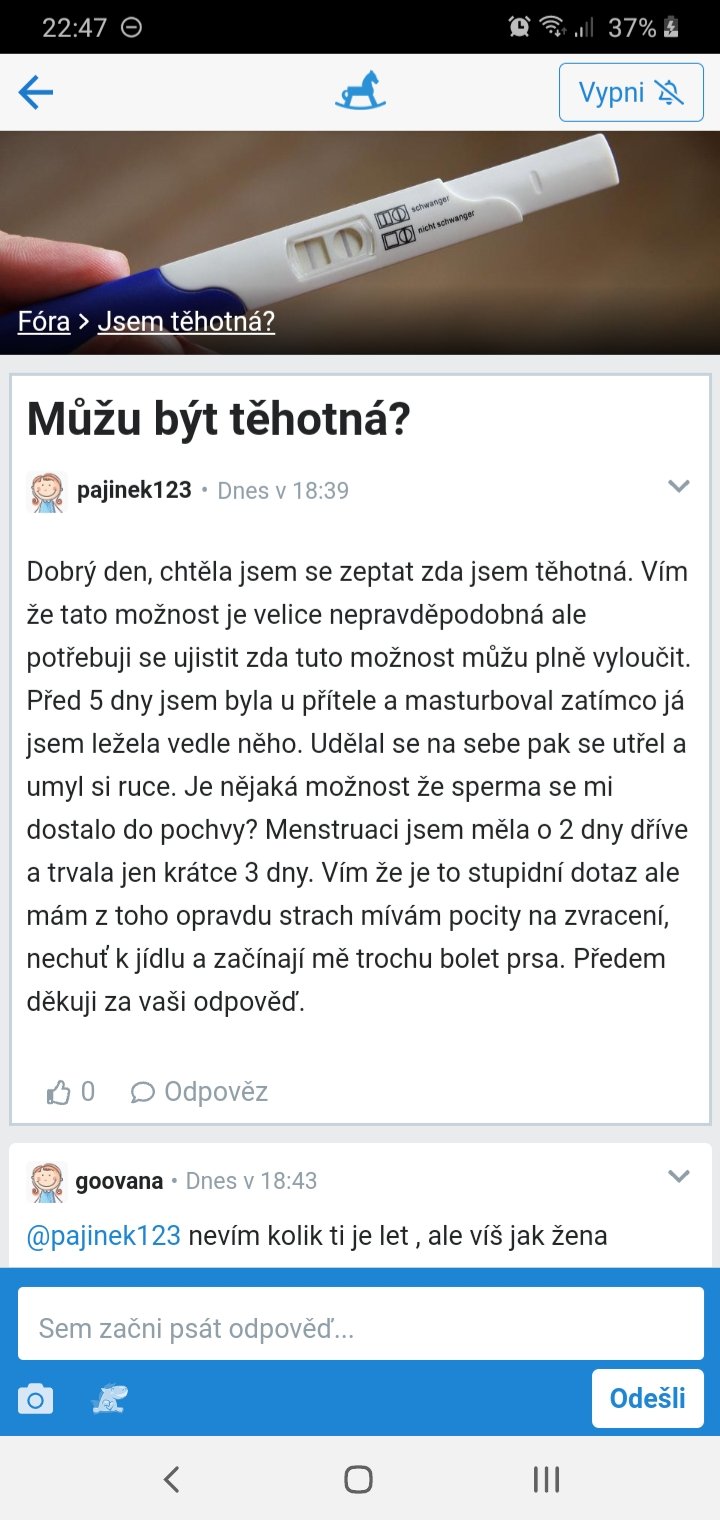Open pajinek123's avatar
This screenshot has height=1520, width=720.
(x=46, y=492)
